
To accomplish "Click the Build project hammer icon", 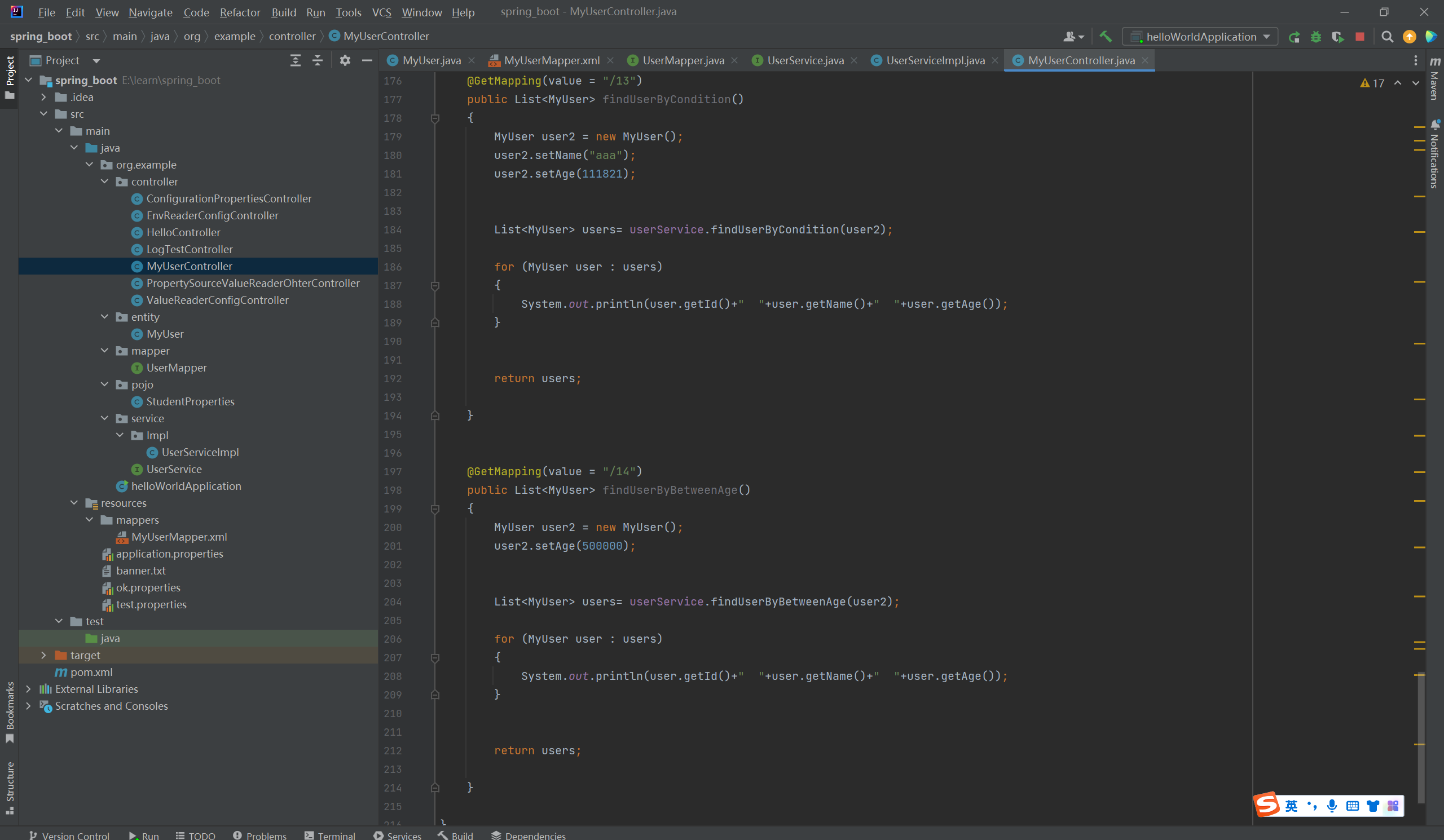I will [x=1106, y=37].
